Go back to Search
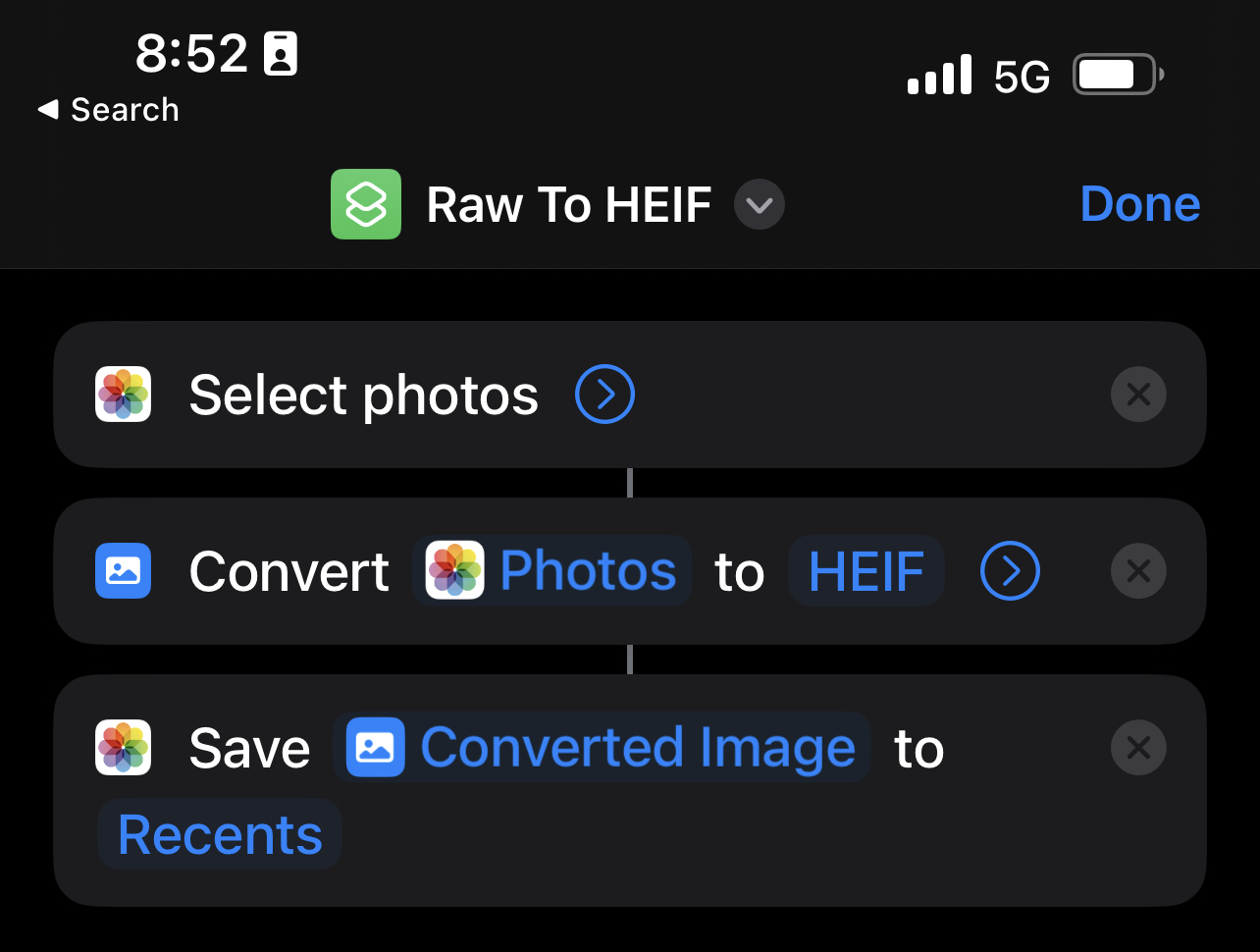This screenshot has width=1260, height=952. tap(109, 110)
